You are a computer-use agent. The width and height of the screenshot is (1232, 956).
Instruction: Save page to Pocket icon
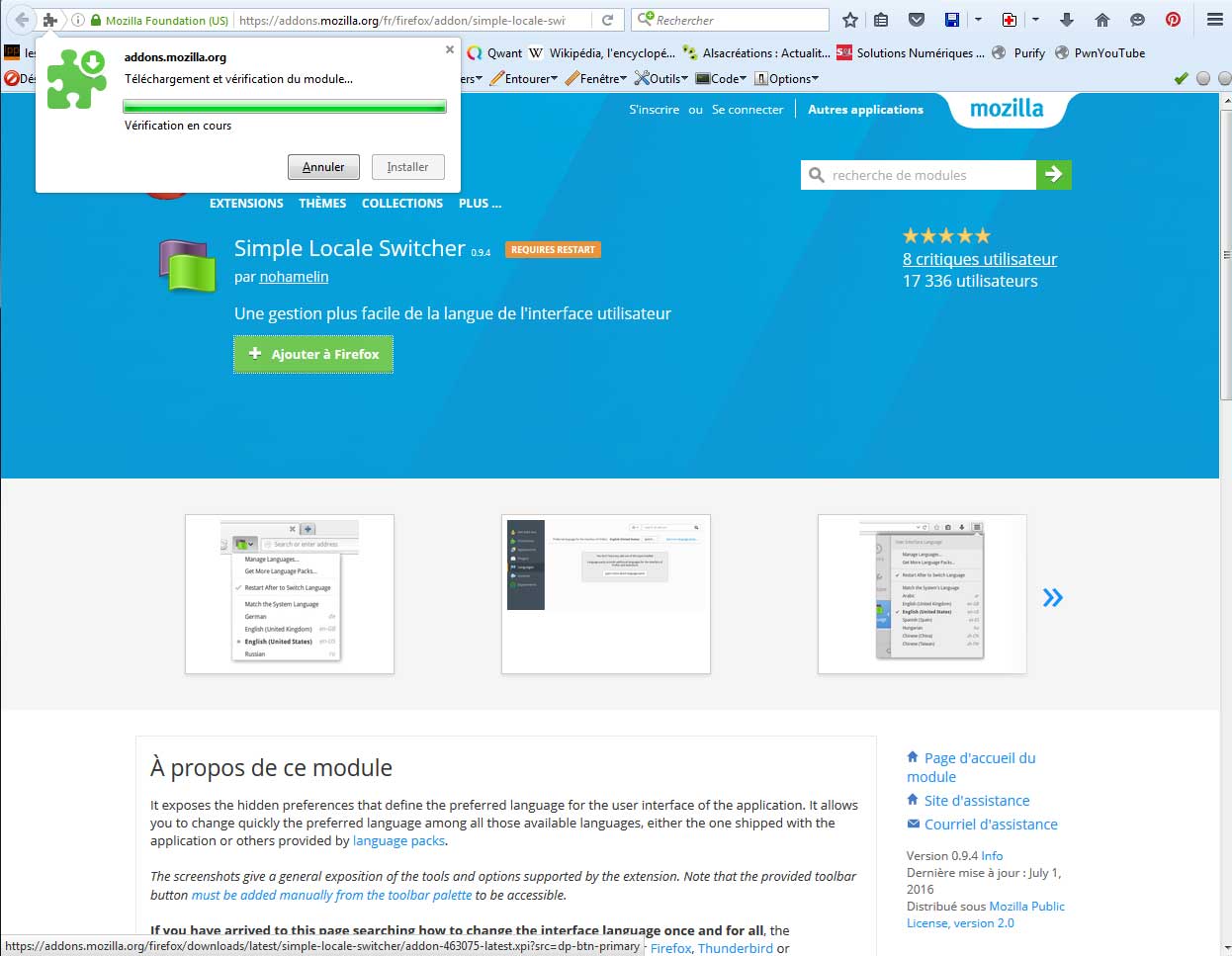coord(917,20)
